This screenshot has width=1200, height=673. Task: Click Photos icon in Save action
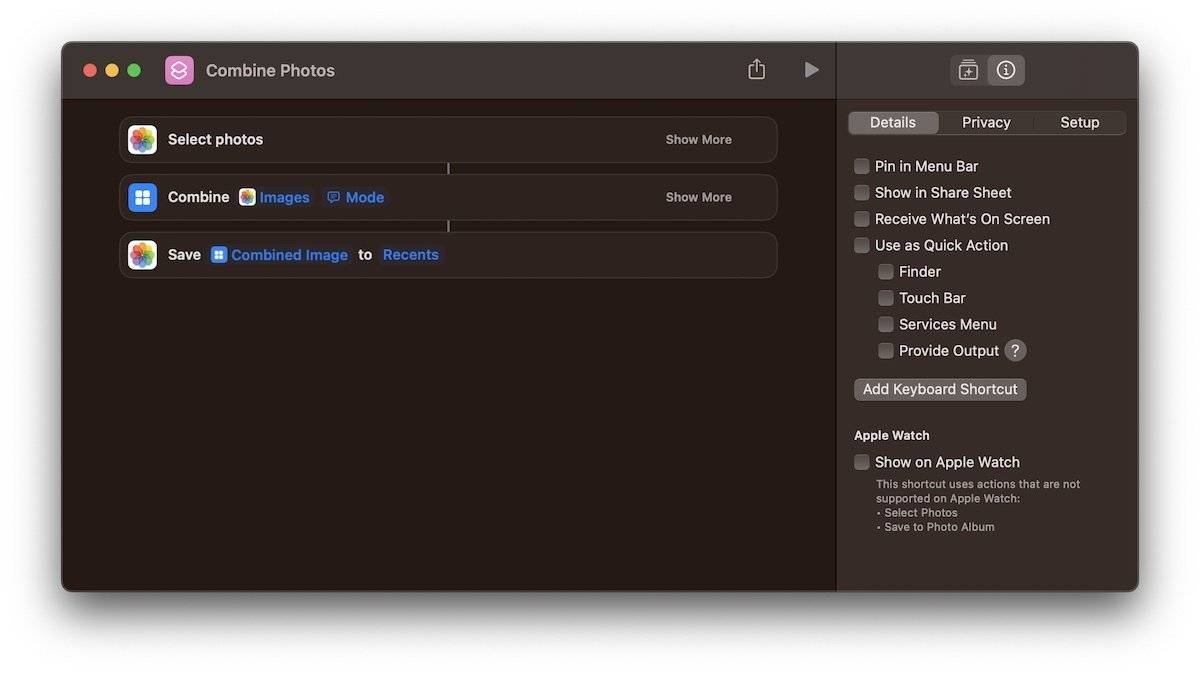coord(143,255)
